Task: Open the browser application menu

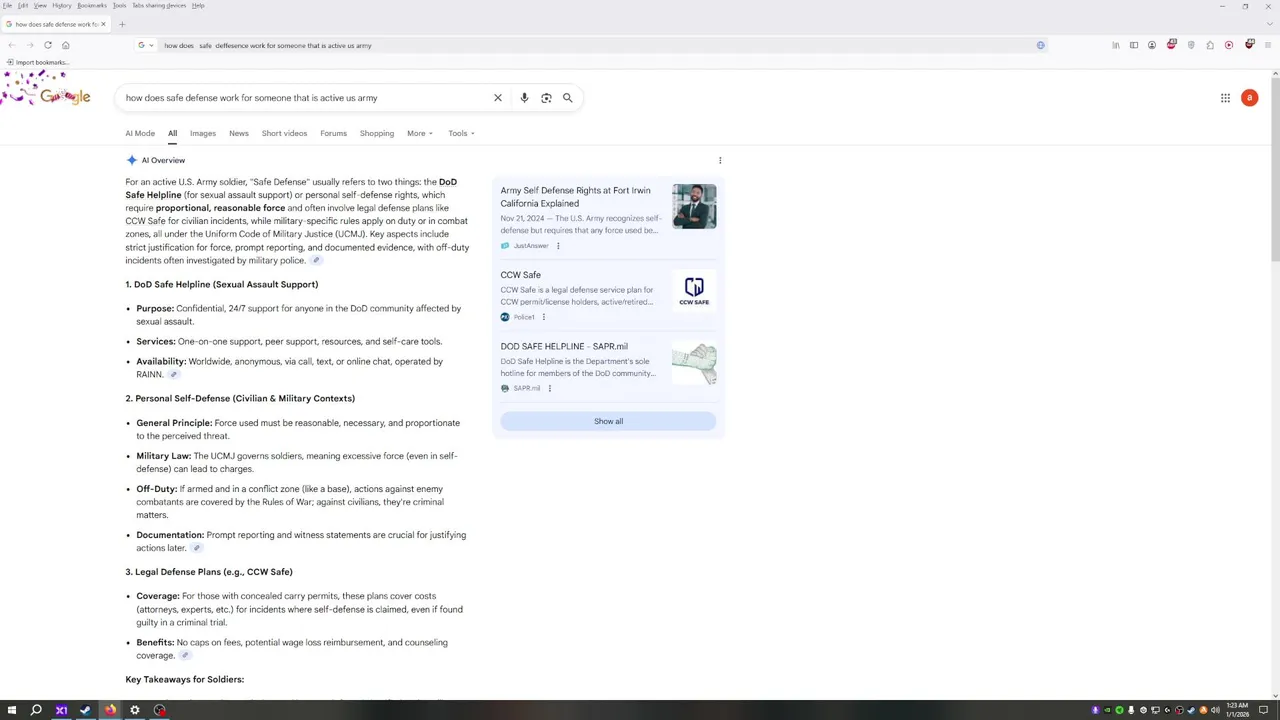Action: point(1268,45)
